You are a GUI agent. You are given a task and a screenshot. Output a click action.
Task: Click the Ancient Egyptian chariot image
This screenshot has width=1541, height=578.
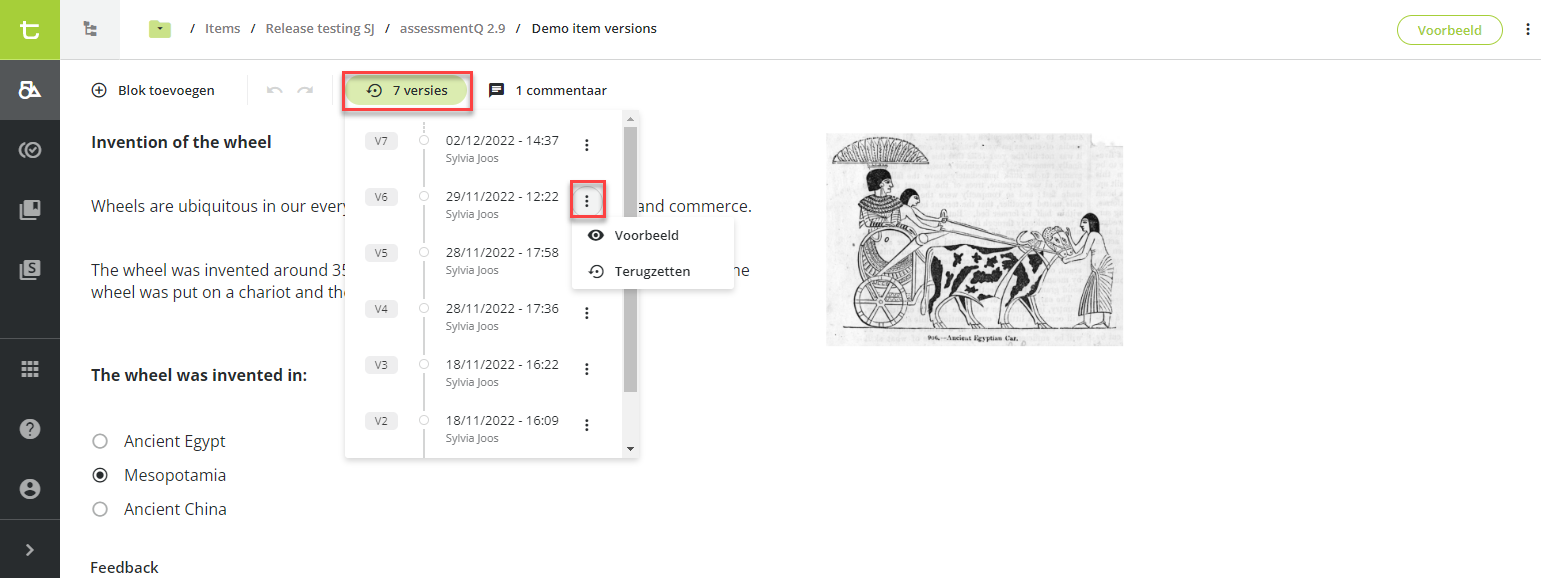click(x=974, y=240)
